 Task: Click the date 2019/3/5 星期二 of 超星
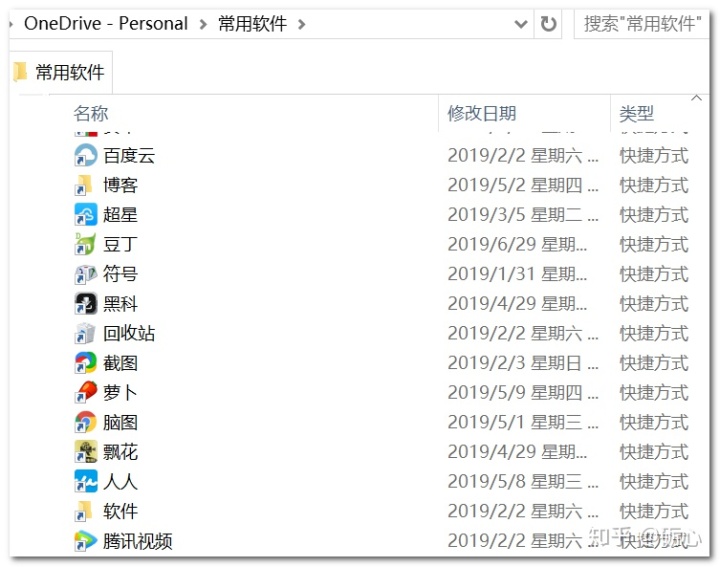tap(523, 214)
